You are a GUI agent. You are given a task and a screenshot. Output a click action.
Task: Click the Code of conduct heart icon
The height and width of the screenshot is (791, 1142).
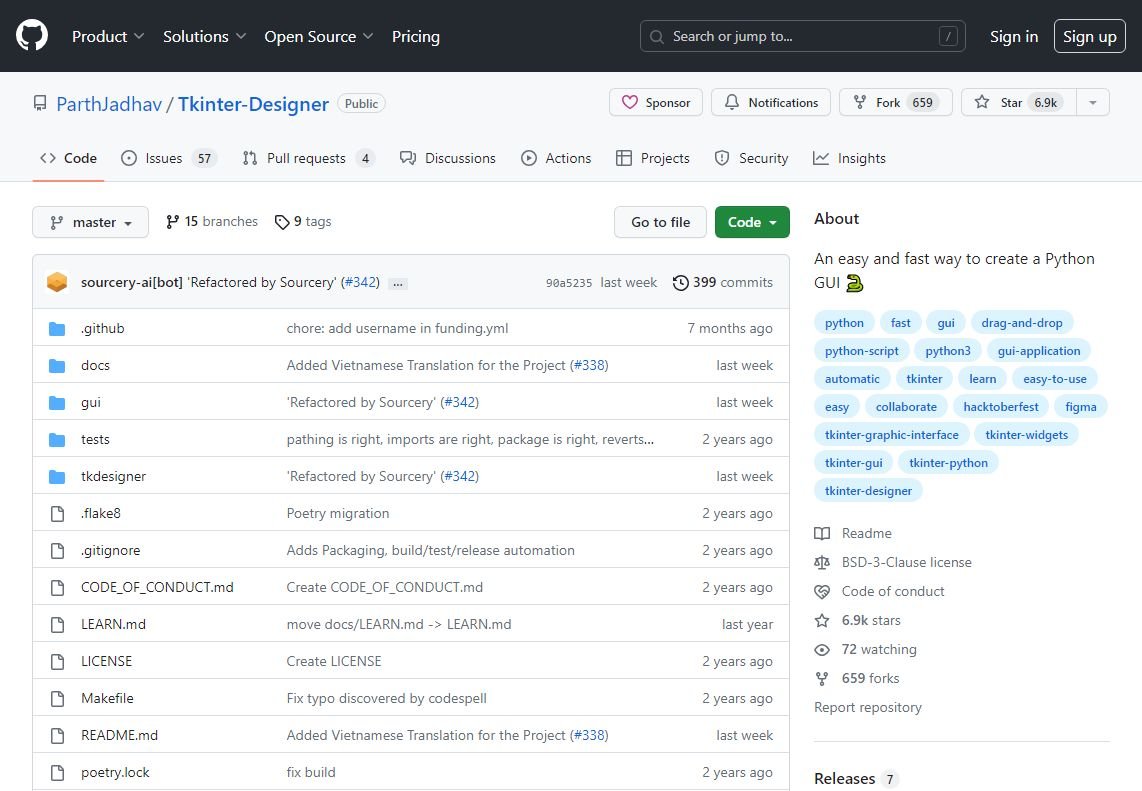click(x=822, y=591)
